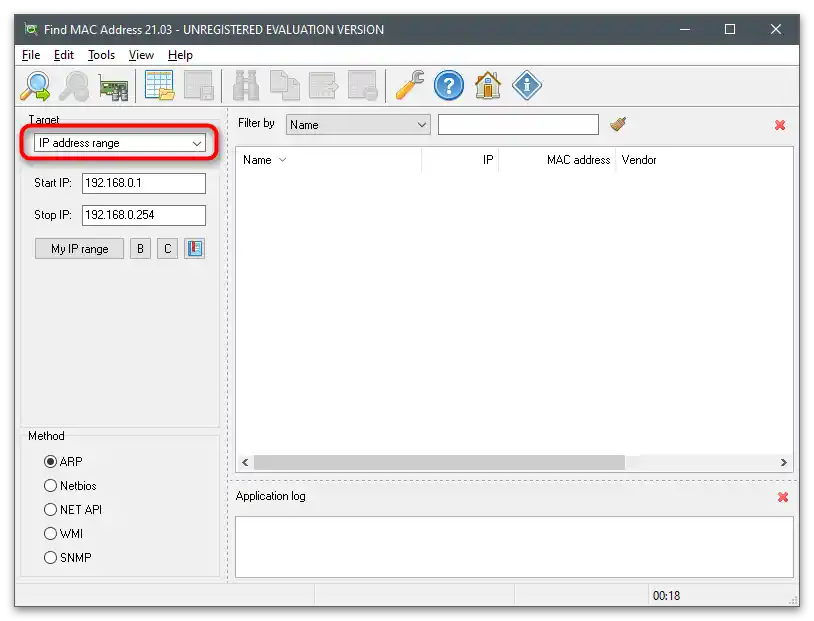814x621 pixels.
Task: Open Target IP address range dropdown
Action: coord(119,143)
